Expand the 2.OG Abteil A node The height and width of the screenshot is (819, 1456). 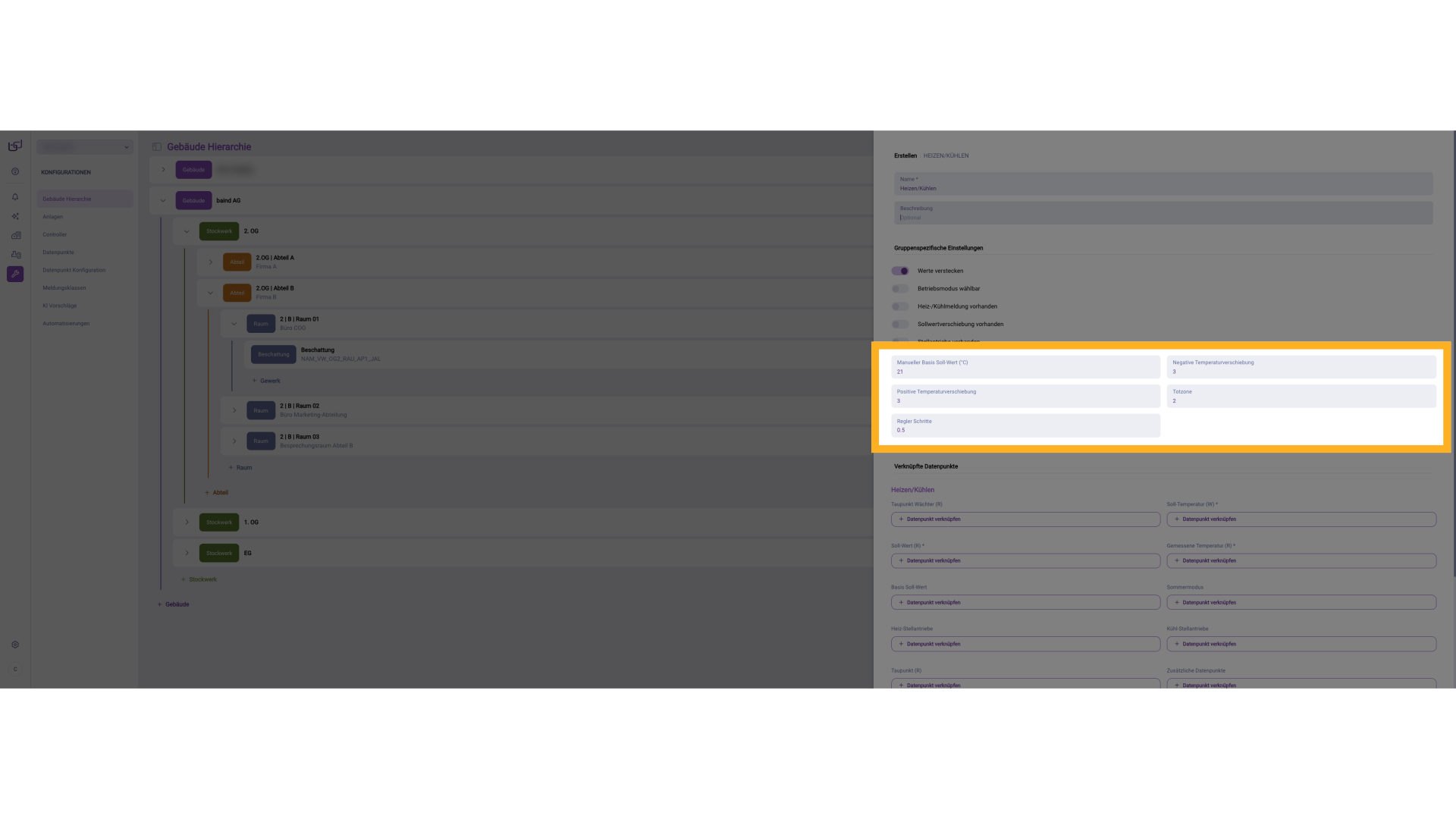(211, 262)
